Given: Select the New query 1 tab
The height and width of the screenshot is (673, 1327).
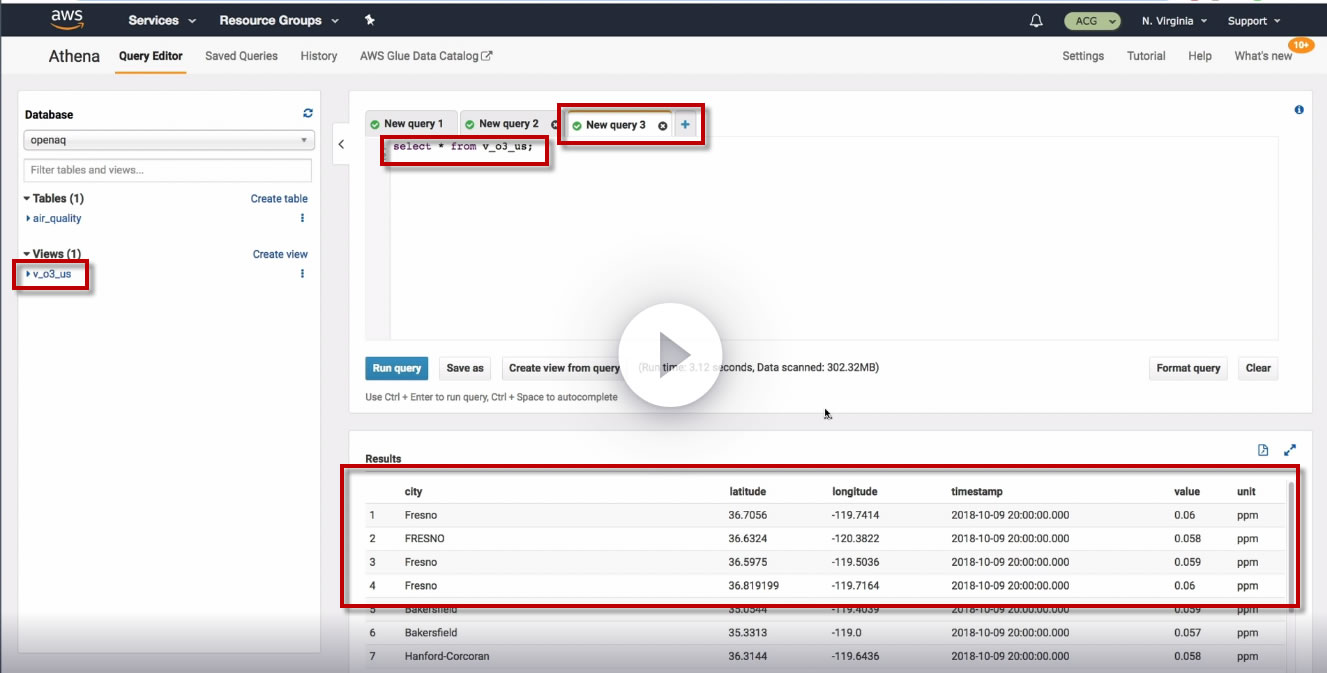Looking at the screenshot, I should click(411, 124).
